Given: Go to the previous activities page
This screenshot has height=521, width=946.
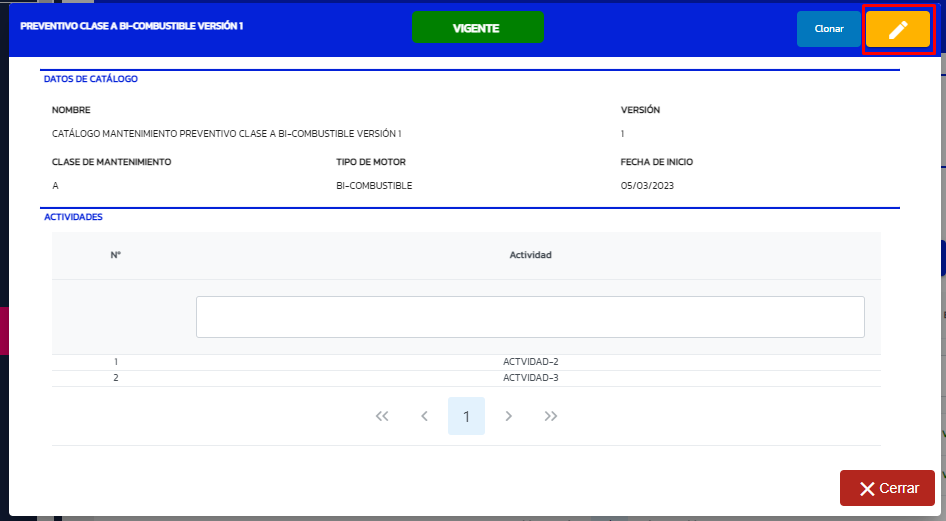Looking at the screenshot, I should tap(424, 416).
